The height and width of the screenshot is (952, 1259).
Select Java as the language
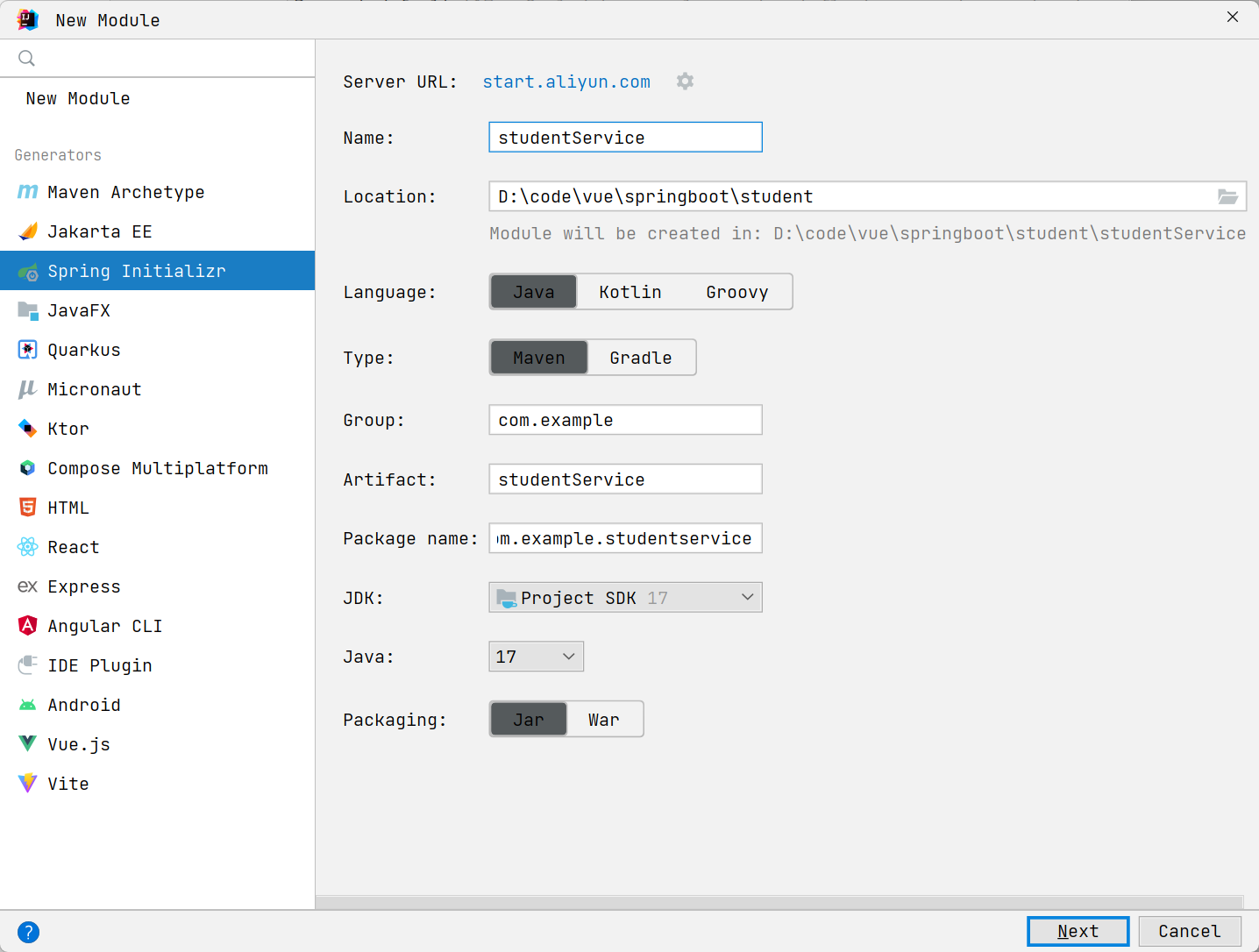click(x=533, y=292)
